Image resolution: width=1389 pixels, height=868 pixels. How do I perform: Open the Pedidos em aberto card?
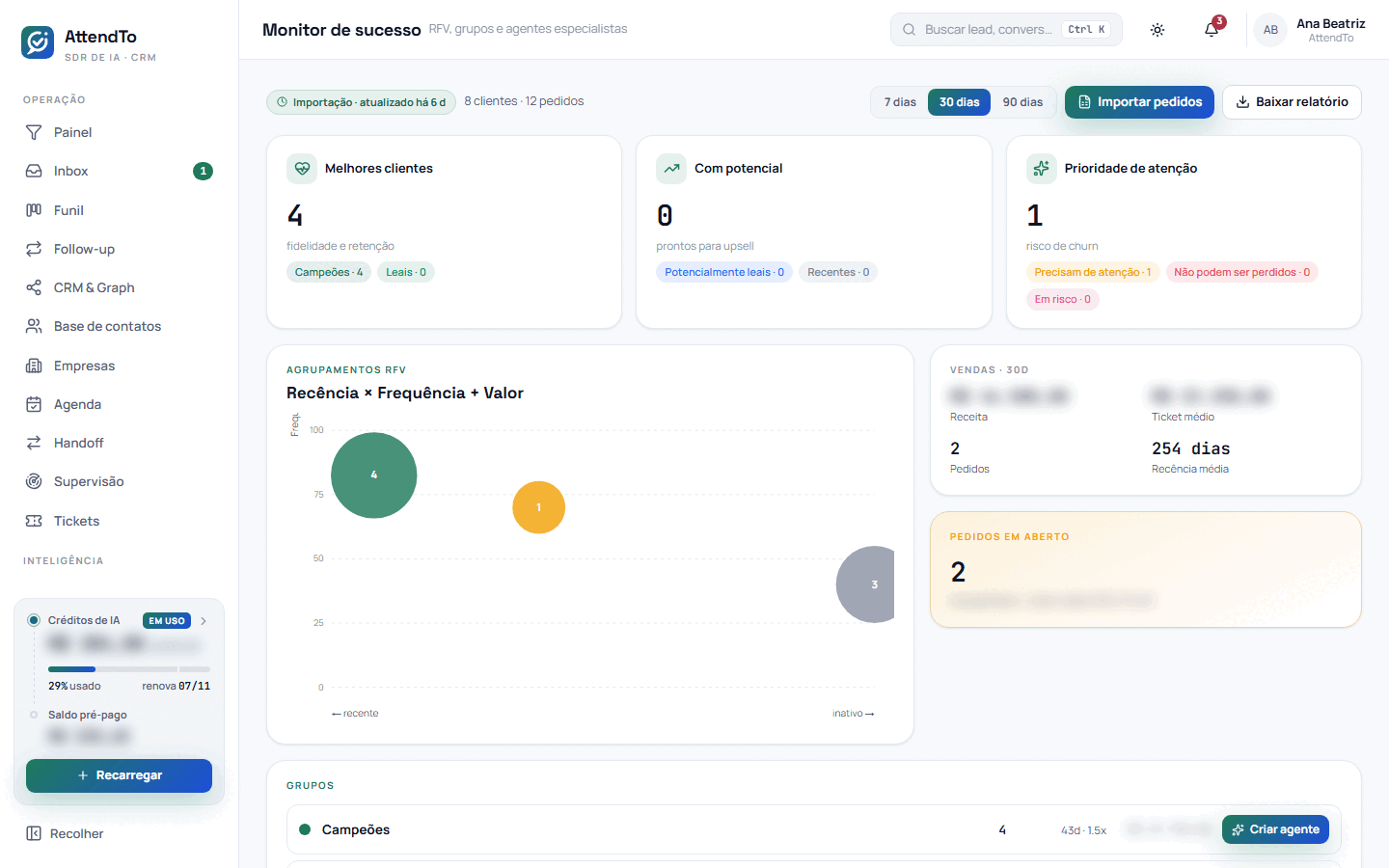click(1146, 569)
